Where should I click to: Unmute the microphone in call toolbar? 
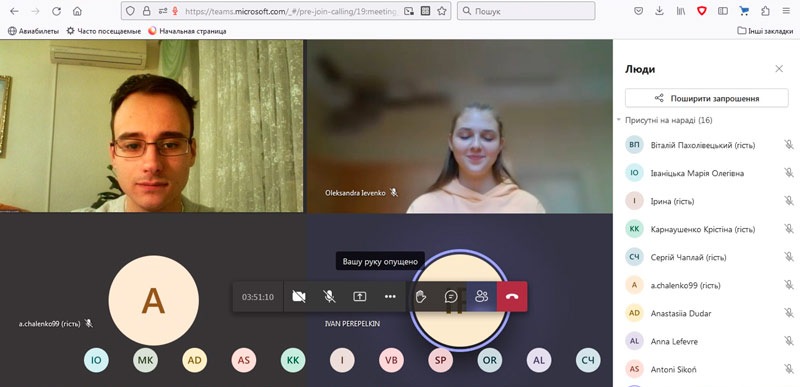click(x=329, y=296)
